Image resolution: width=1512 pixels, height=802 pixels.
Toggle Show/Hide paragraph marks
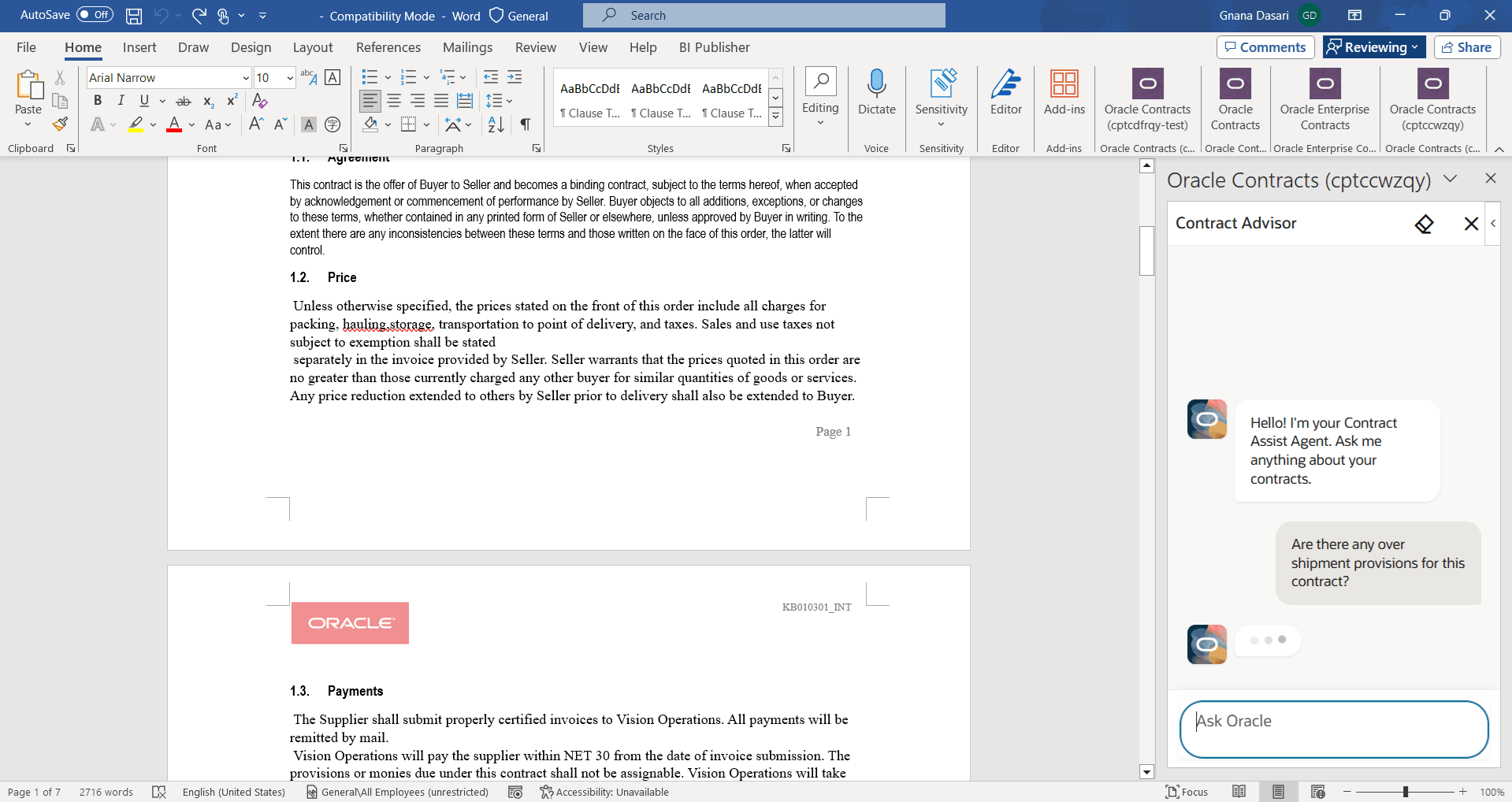point(526,124)
